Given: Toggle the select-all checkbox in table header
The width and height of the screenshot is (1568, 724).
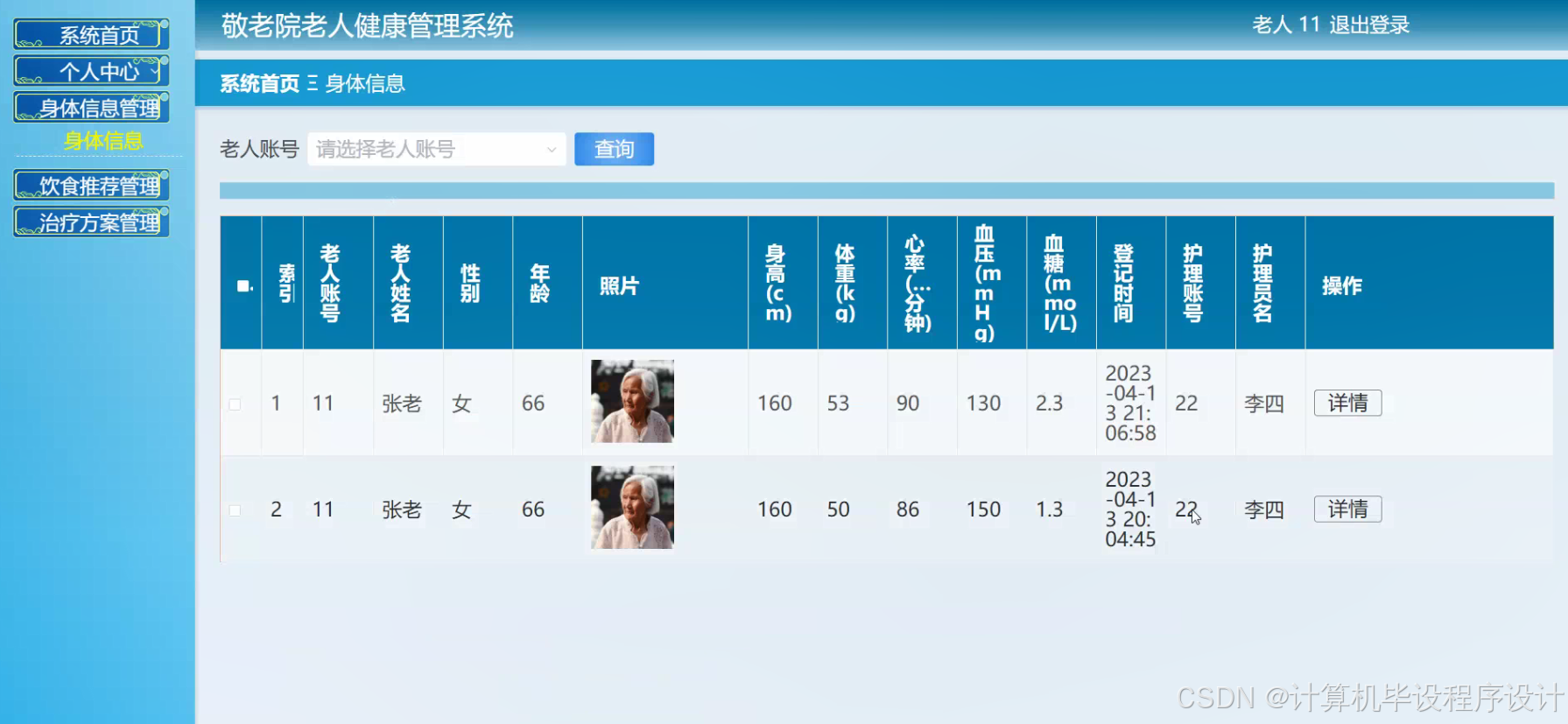Looking at the screenshot, I should pos(243,285).
